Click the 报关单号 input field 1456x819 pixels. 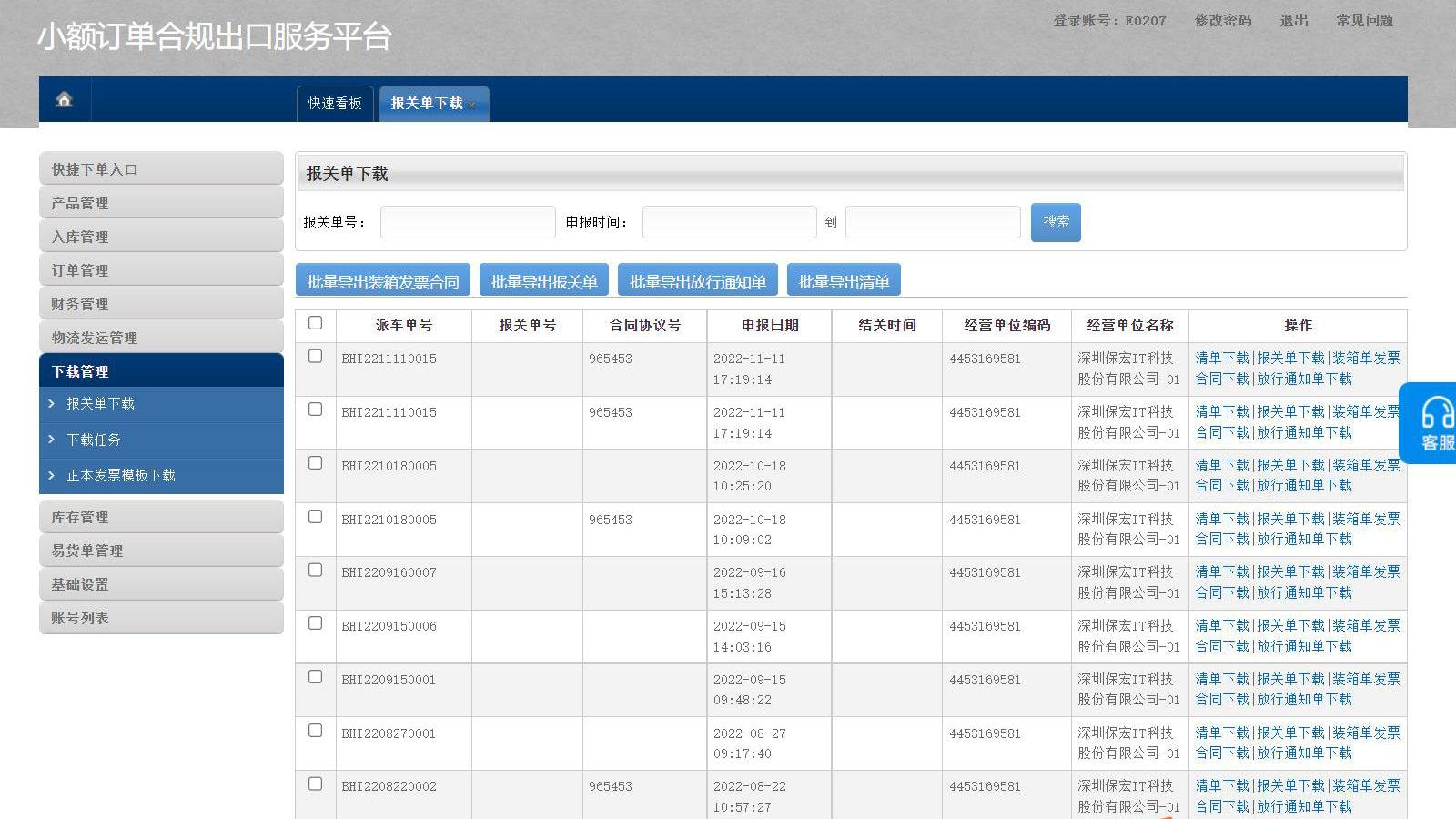click(467, 221)
